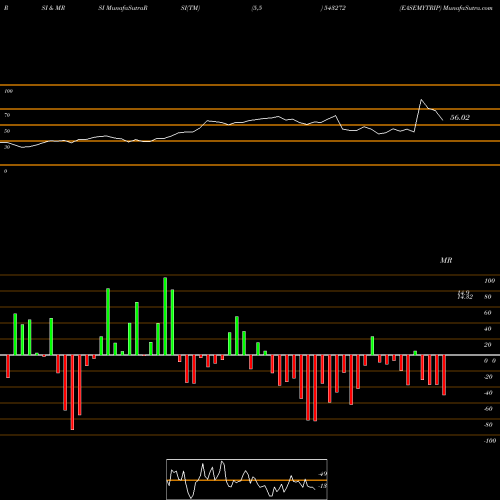Open the mini oscillator chart thumbnail

click(x=247, y=479)
